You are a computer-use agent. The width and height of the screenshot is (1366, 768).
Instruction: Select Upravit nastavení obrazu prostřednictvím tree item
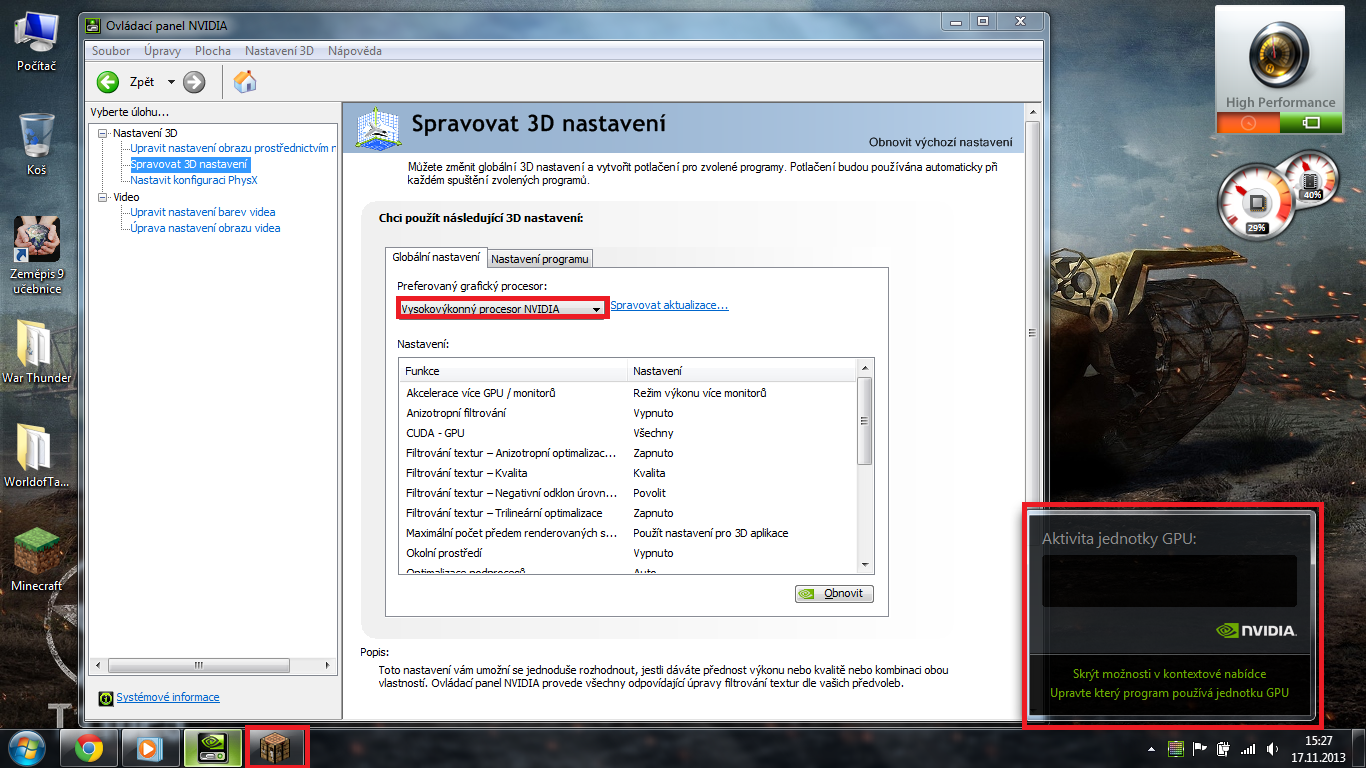coord(232,148)
